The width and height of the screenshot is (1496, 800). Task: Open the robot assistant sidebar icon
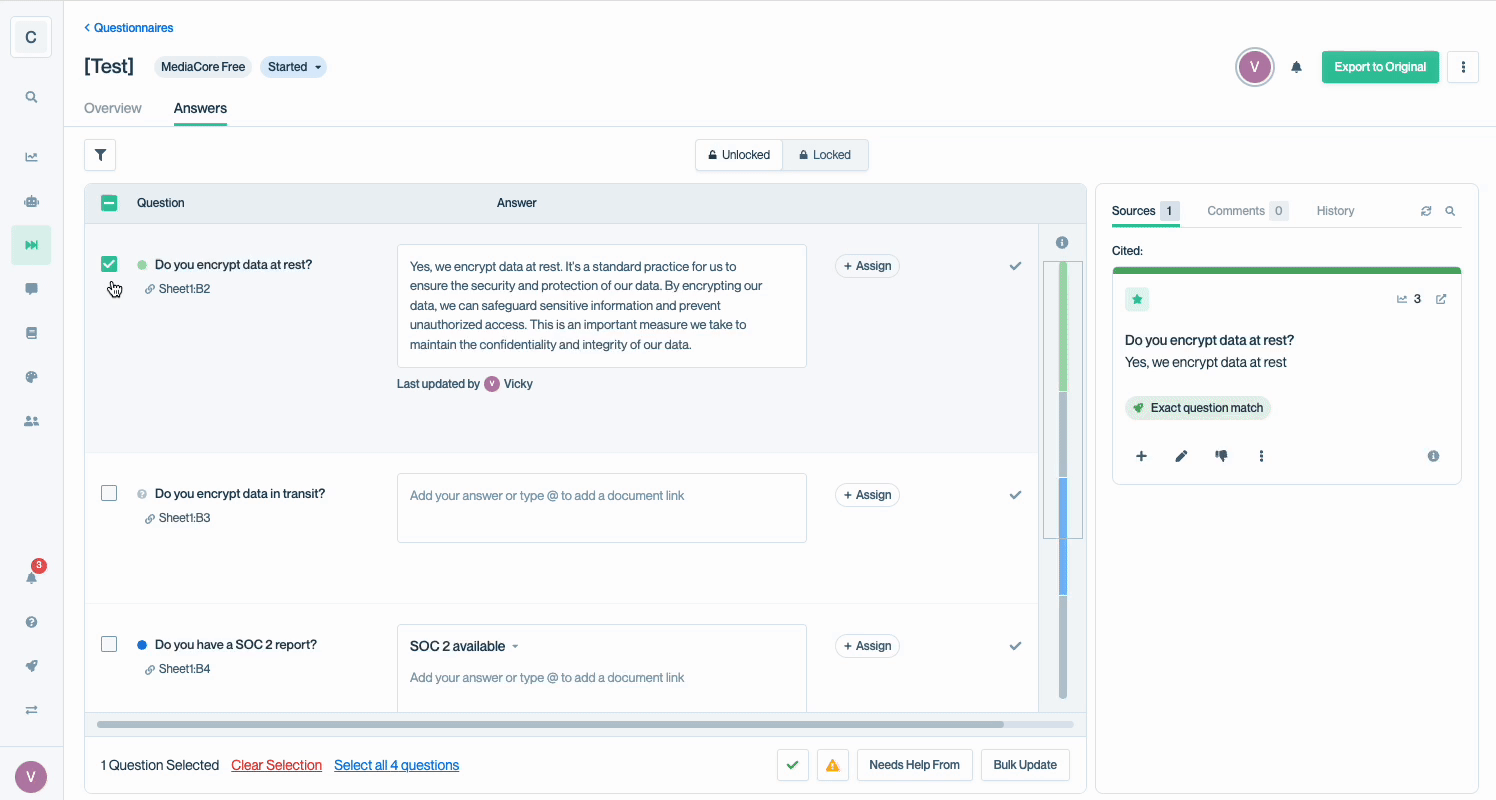pyautogui.click(x=31, y=201)
